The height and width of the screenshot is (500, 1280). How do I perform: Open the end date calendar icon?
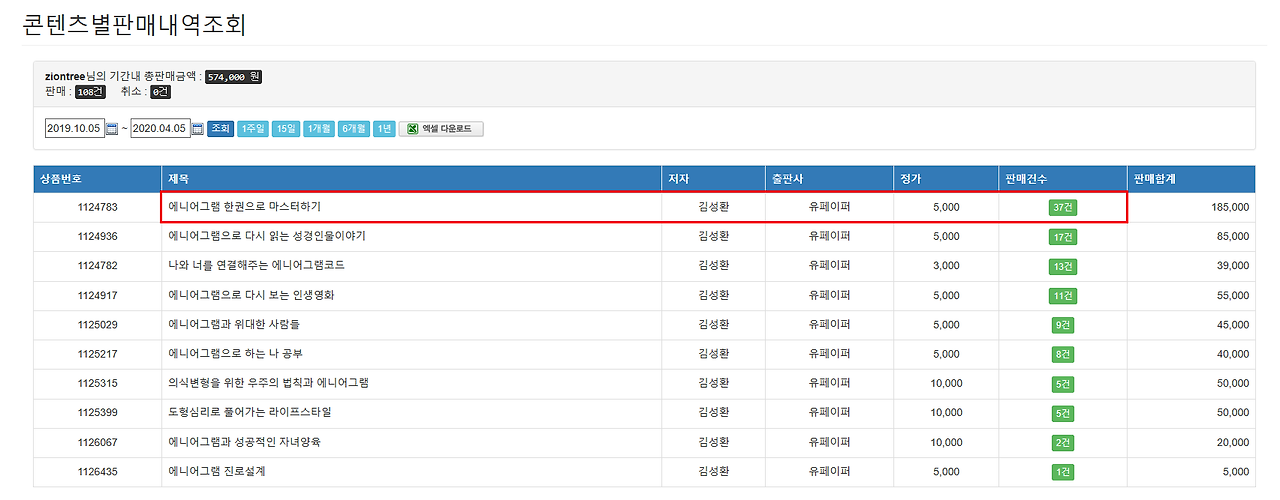198,129
